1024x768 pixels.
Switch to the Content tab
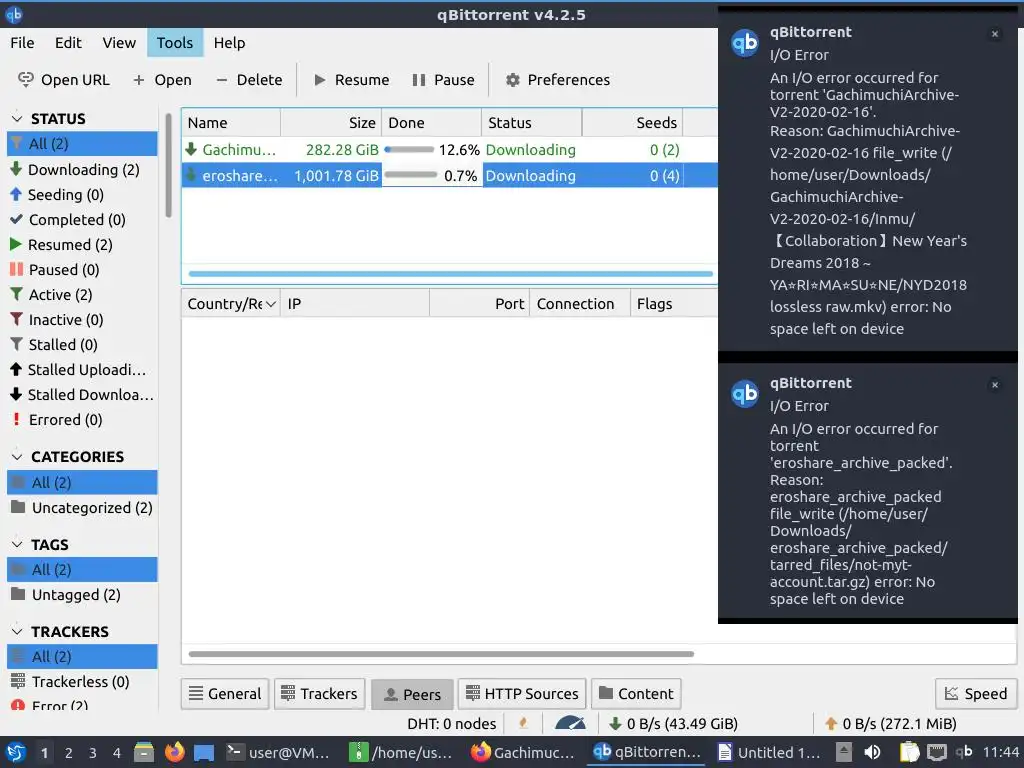point(636,694)
